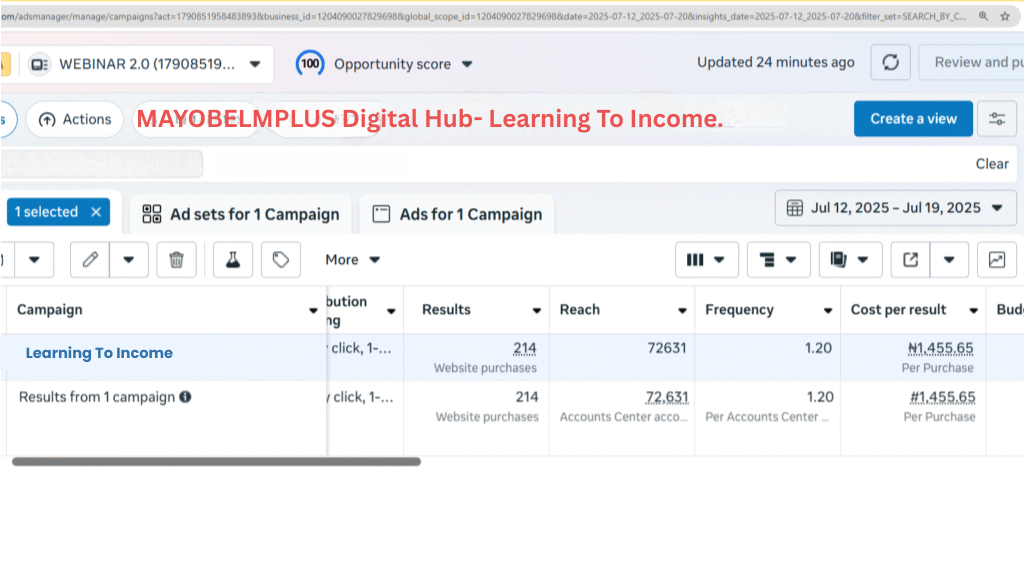The width and height of the screenshot is (1024, 562).
Task: Open the A/B test flask icon
Action: click(233, 260)
